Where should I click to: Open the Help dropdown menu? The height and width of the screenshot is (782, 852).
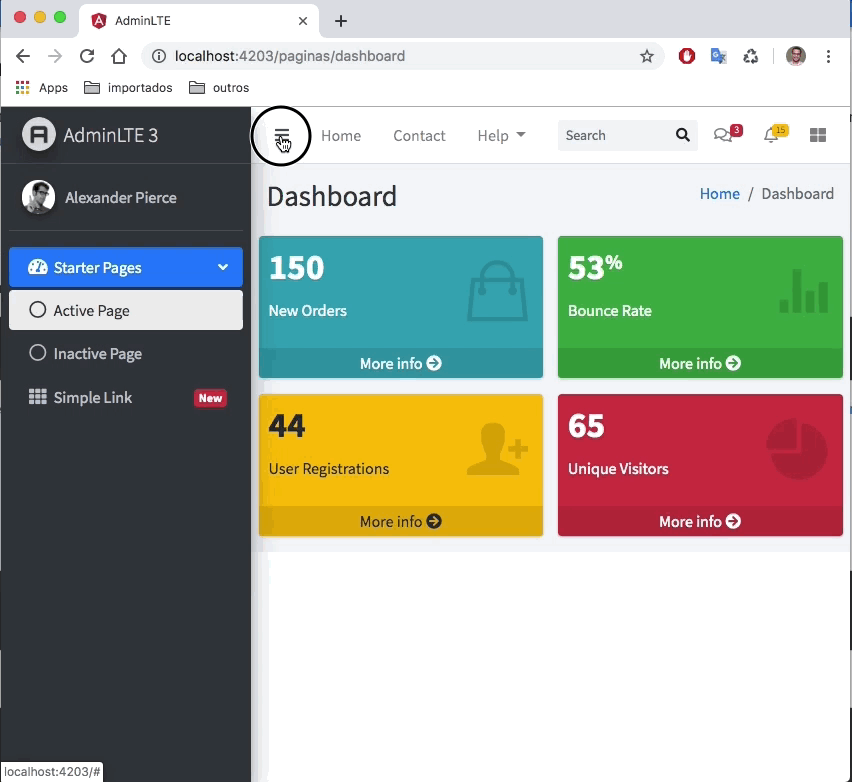pyautogui.click(x=502, y=135)
